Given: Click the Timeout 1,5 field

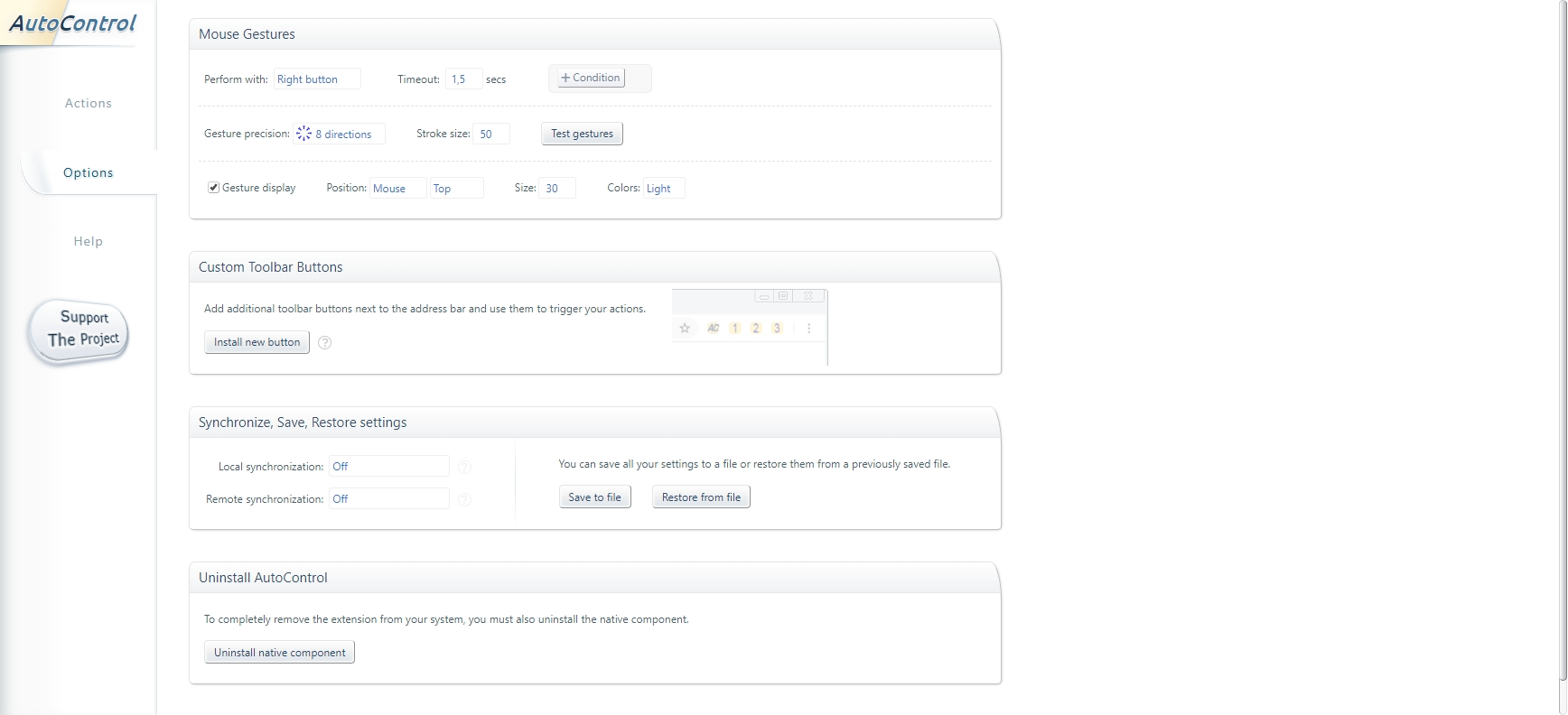Looking at the screenshot, I should [464, 79].
